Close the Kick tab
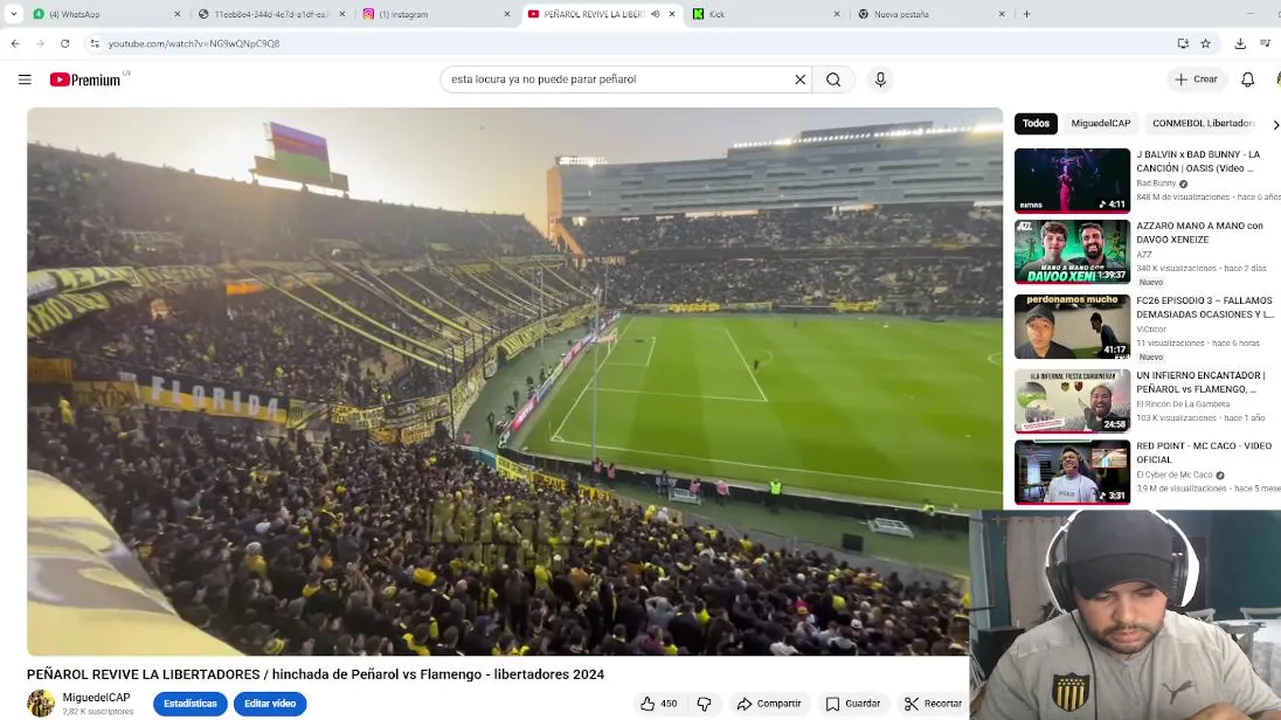Image resolution: width=1281 pixels, height=720 pixels. click(837, 14)
